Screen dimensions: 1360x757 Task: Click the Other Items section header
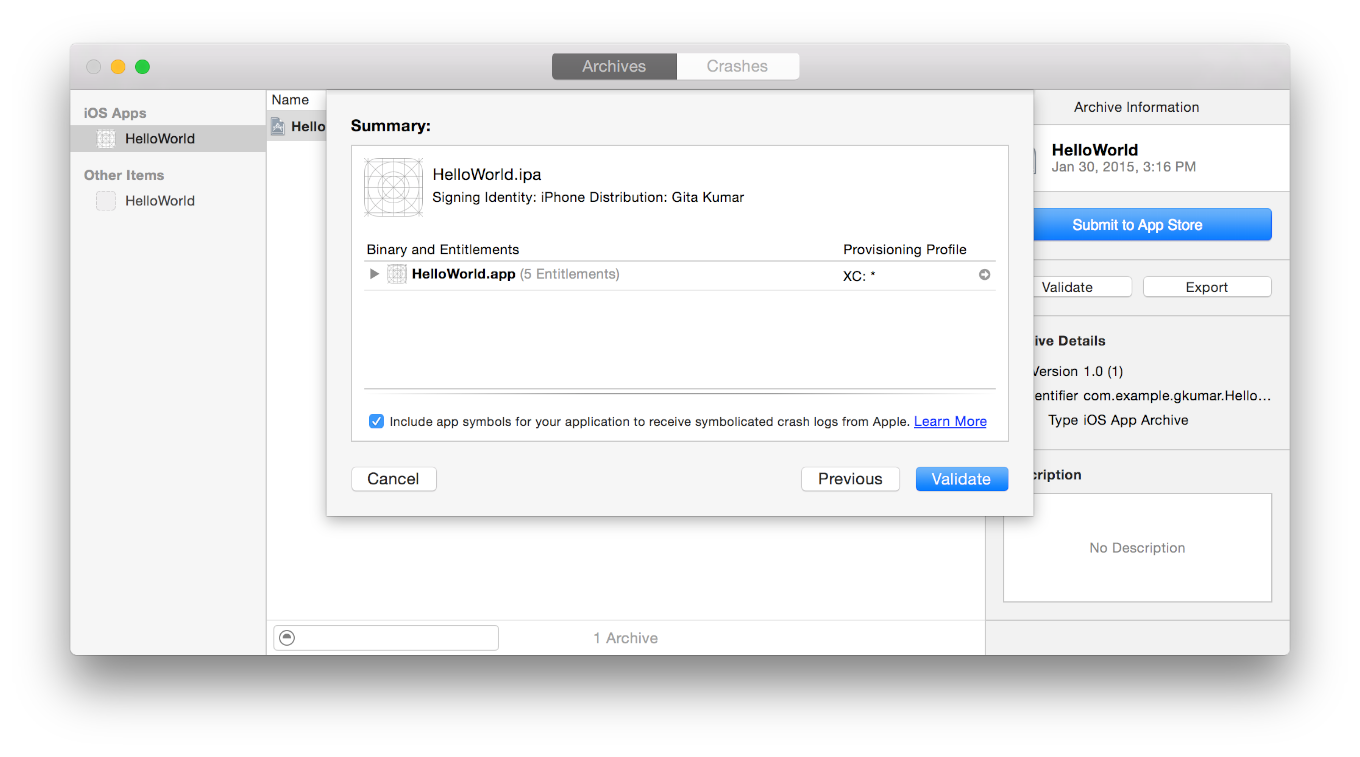[124, 175]
